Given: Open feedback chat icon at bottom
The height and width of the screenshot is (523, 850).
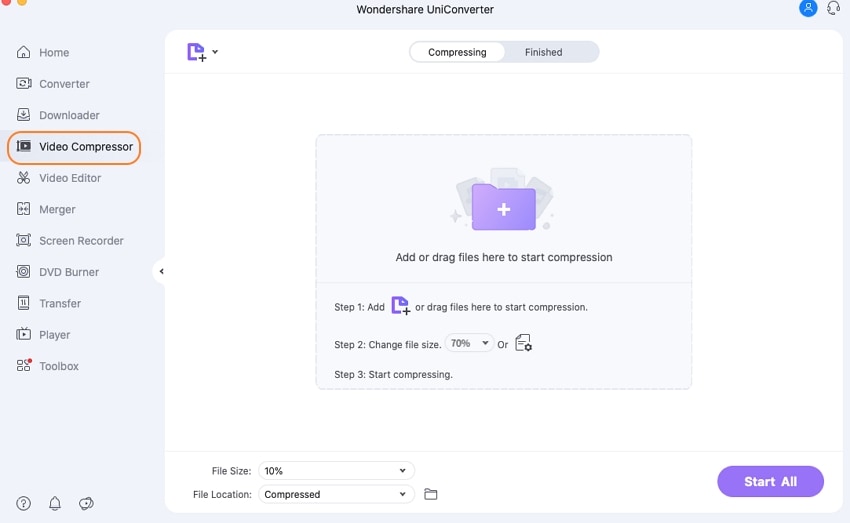Looking at the screenshot, I should 86,503.
